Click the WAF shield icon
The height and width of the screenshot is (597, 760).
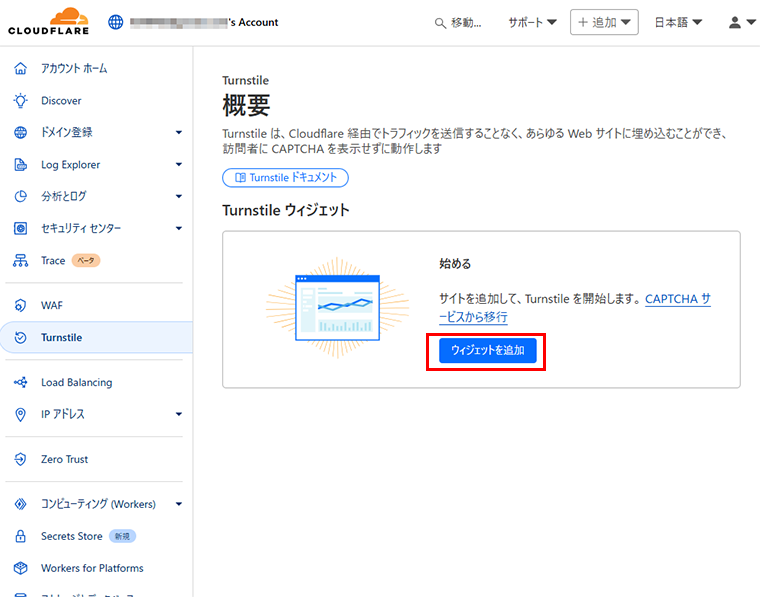click(x=20, y=305)
